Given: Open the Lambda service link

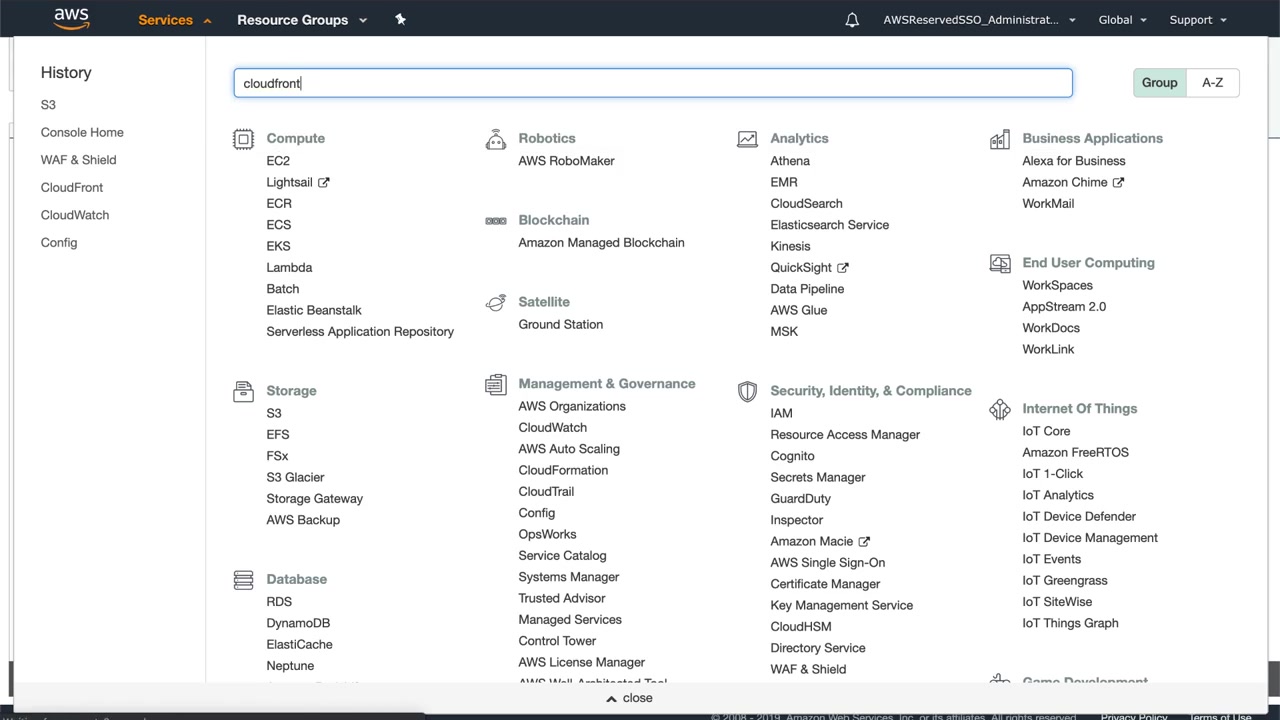Looking at the screenshot, I should 289,267.
